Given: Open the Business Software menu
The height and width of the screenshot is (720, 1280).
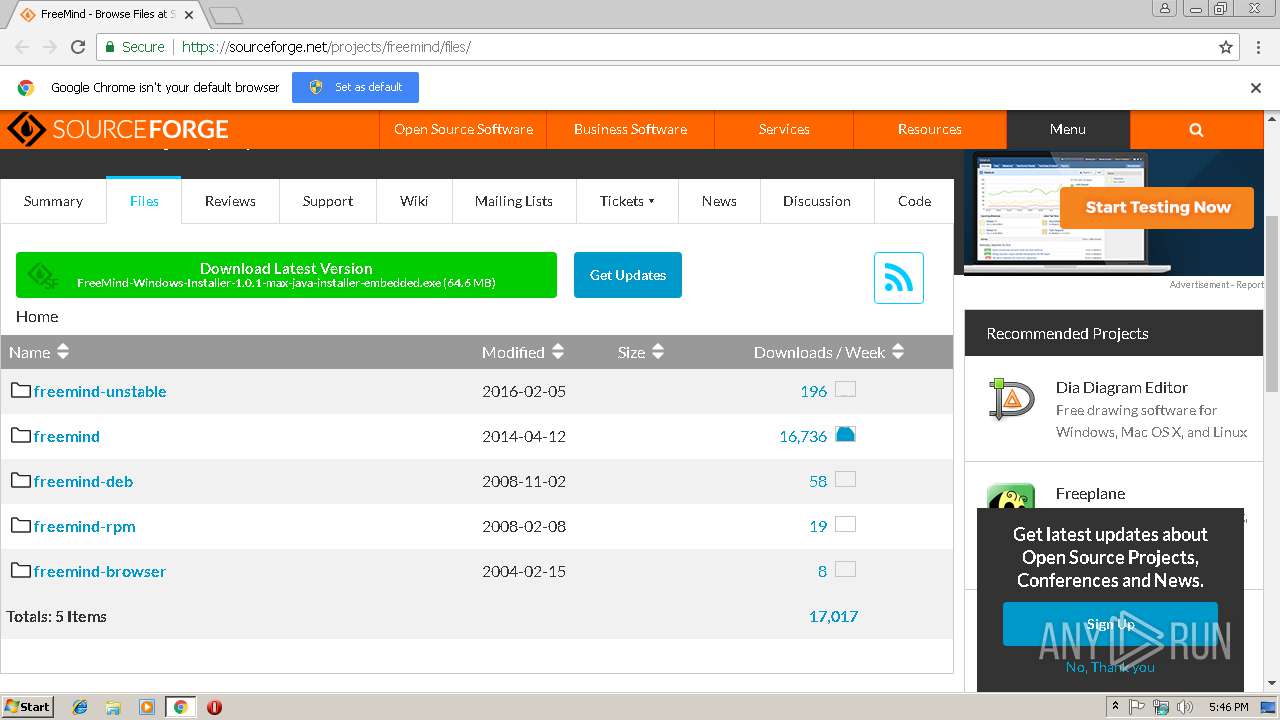Looking at the screenshot, I should (x=630, y=129).
